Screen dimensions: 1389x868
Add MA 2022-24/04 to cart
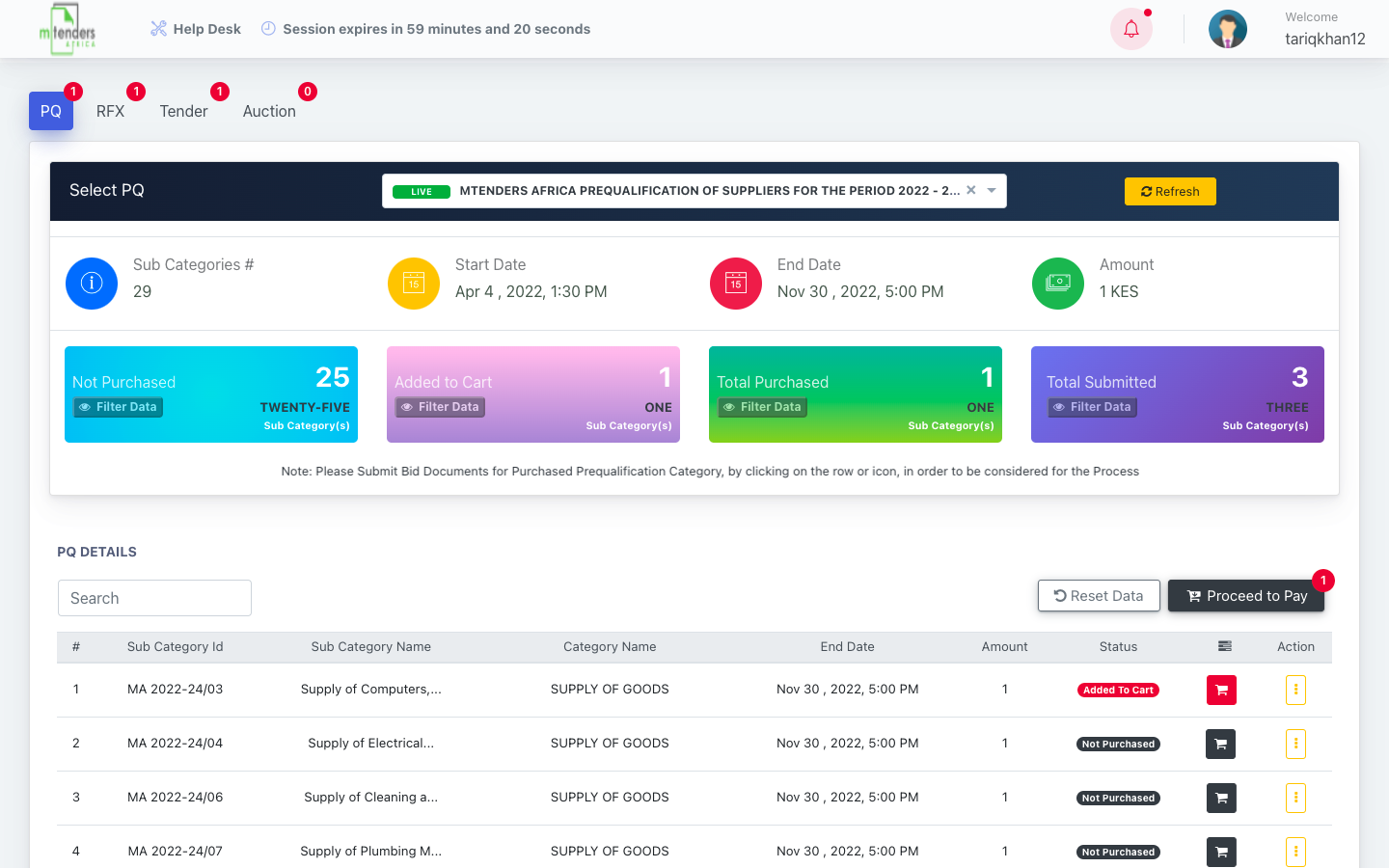1221,744
